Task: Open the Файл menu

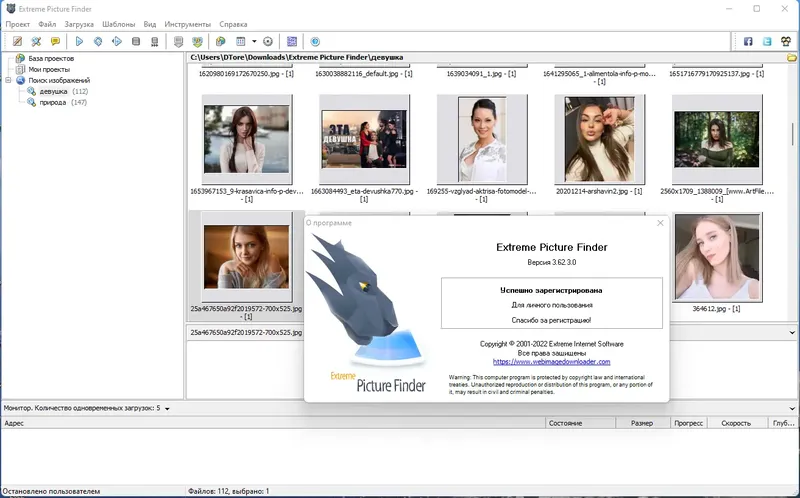Action: click(47, 24)
